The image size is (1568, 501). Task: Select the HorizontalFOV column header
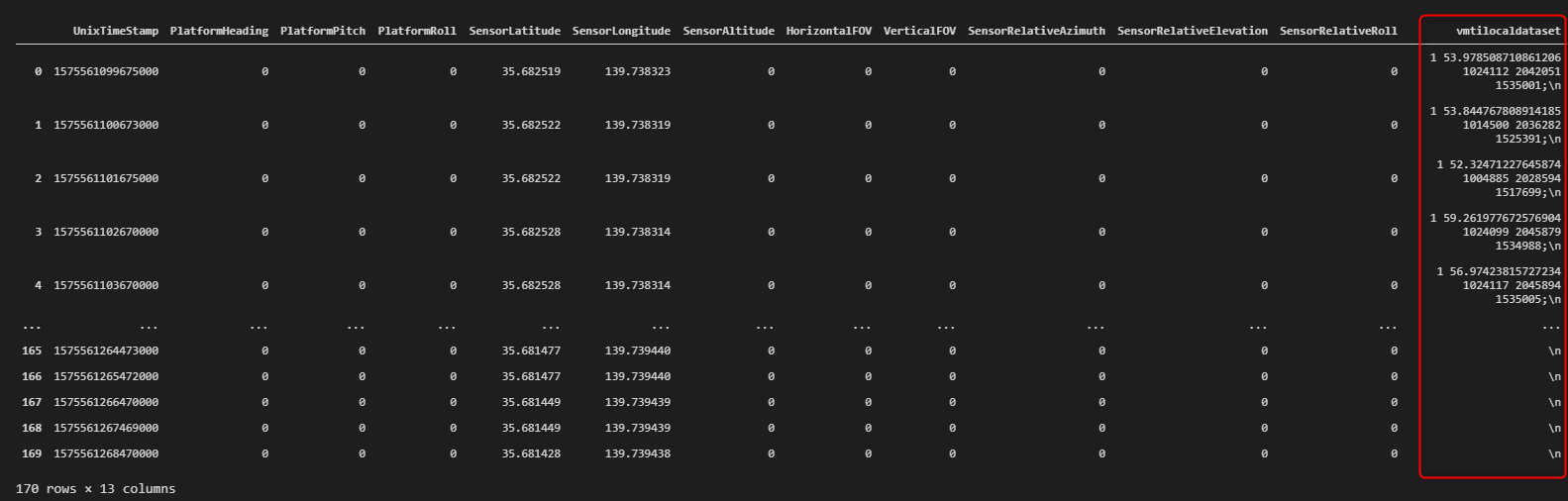point(829,31)
